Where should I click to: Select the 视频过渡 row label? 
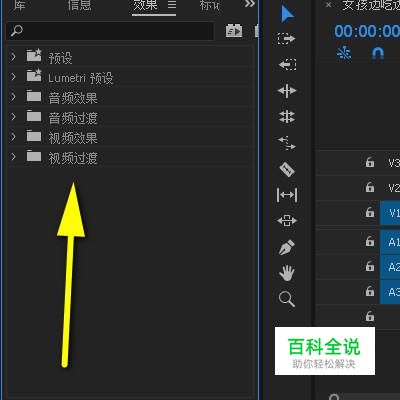pyautogui.click(x=73, y=158)
